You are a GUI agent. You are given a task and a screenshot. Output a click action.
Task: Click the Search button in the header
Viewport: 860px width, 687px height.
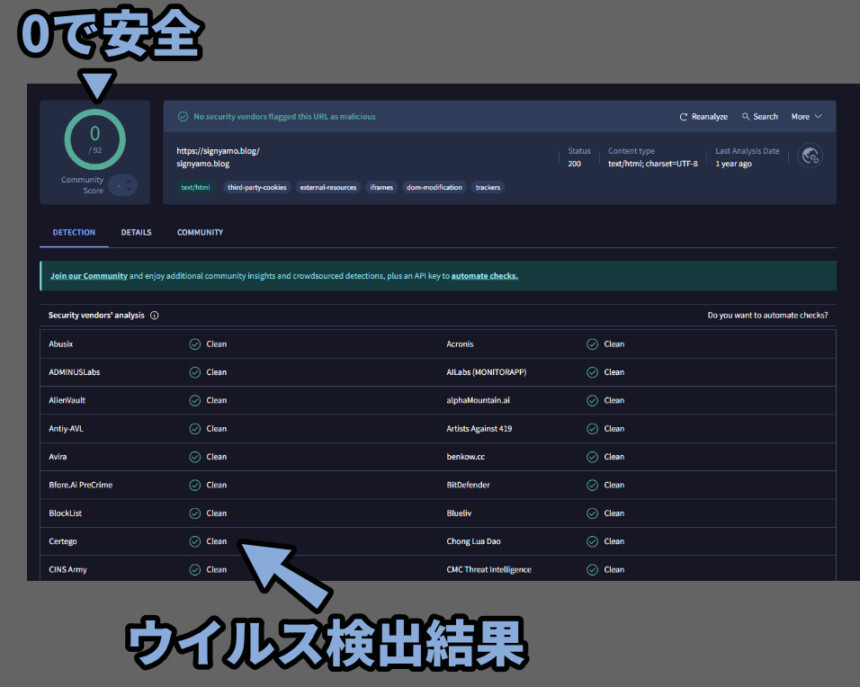pos(760,117)
